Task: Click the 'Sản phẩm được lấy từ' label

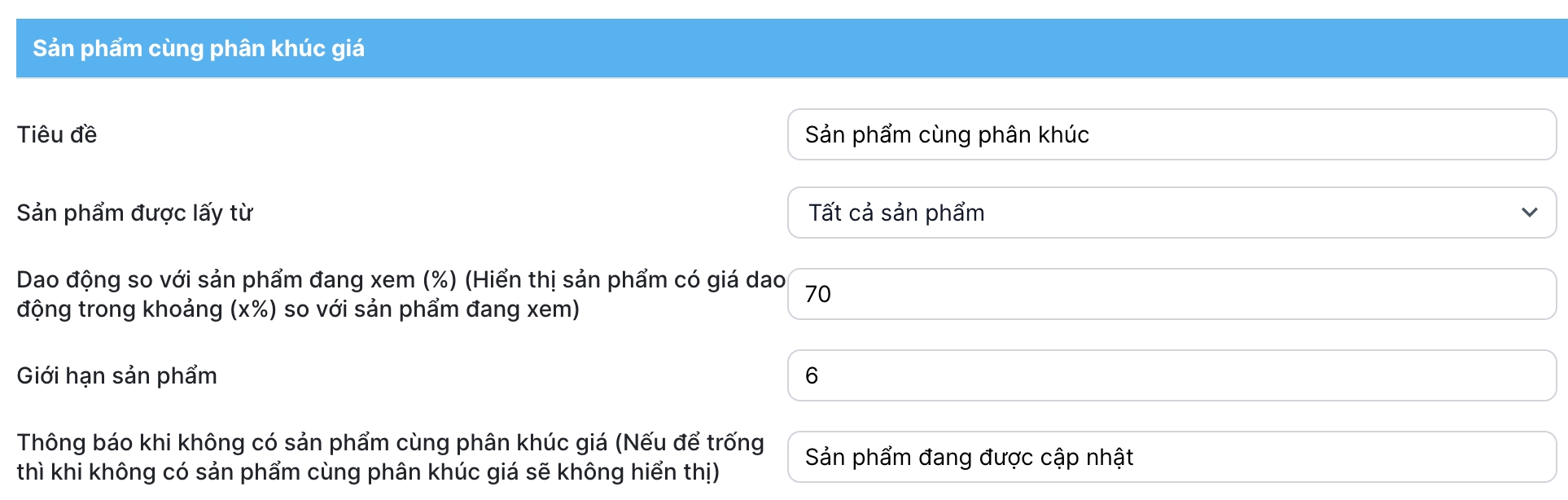Action: click(135, 213)
